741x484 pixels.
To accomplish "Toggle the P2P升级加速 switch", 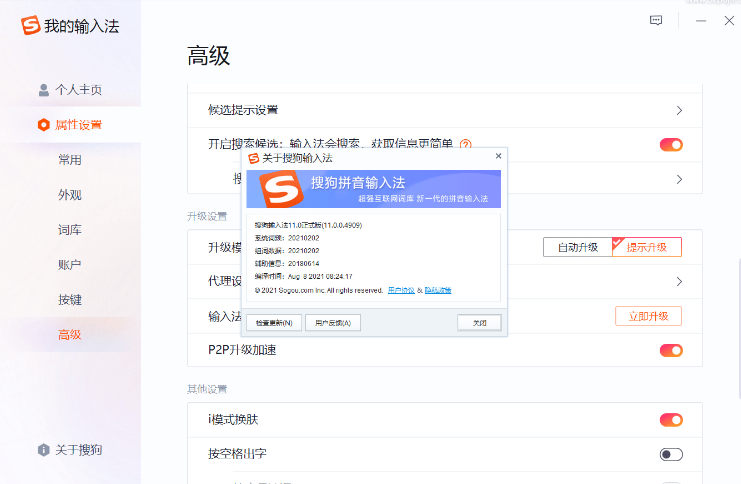I will (x=671, y=350).
